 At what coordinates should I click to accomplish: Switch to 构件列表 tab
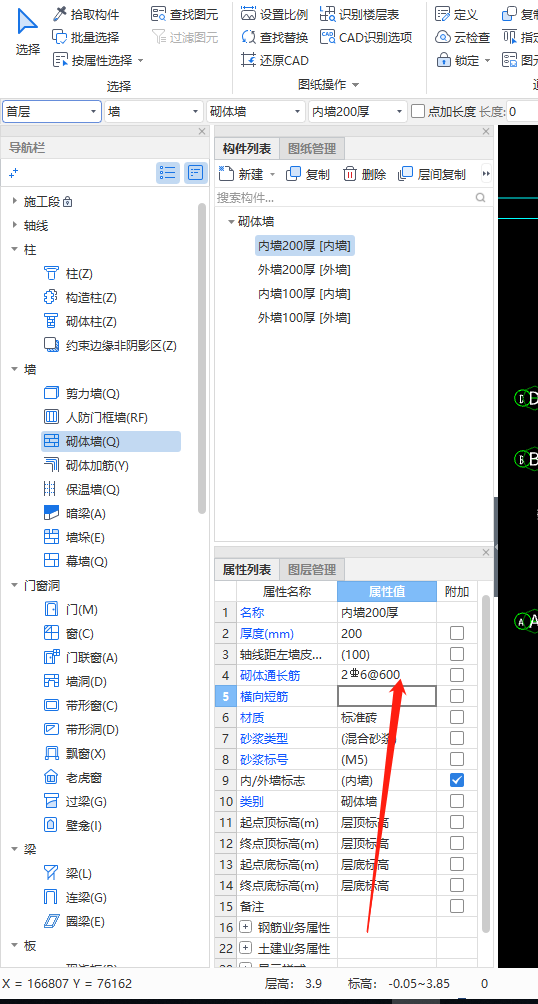(x=247, y=149)
